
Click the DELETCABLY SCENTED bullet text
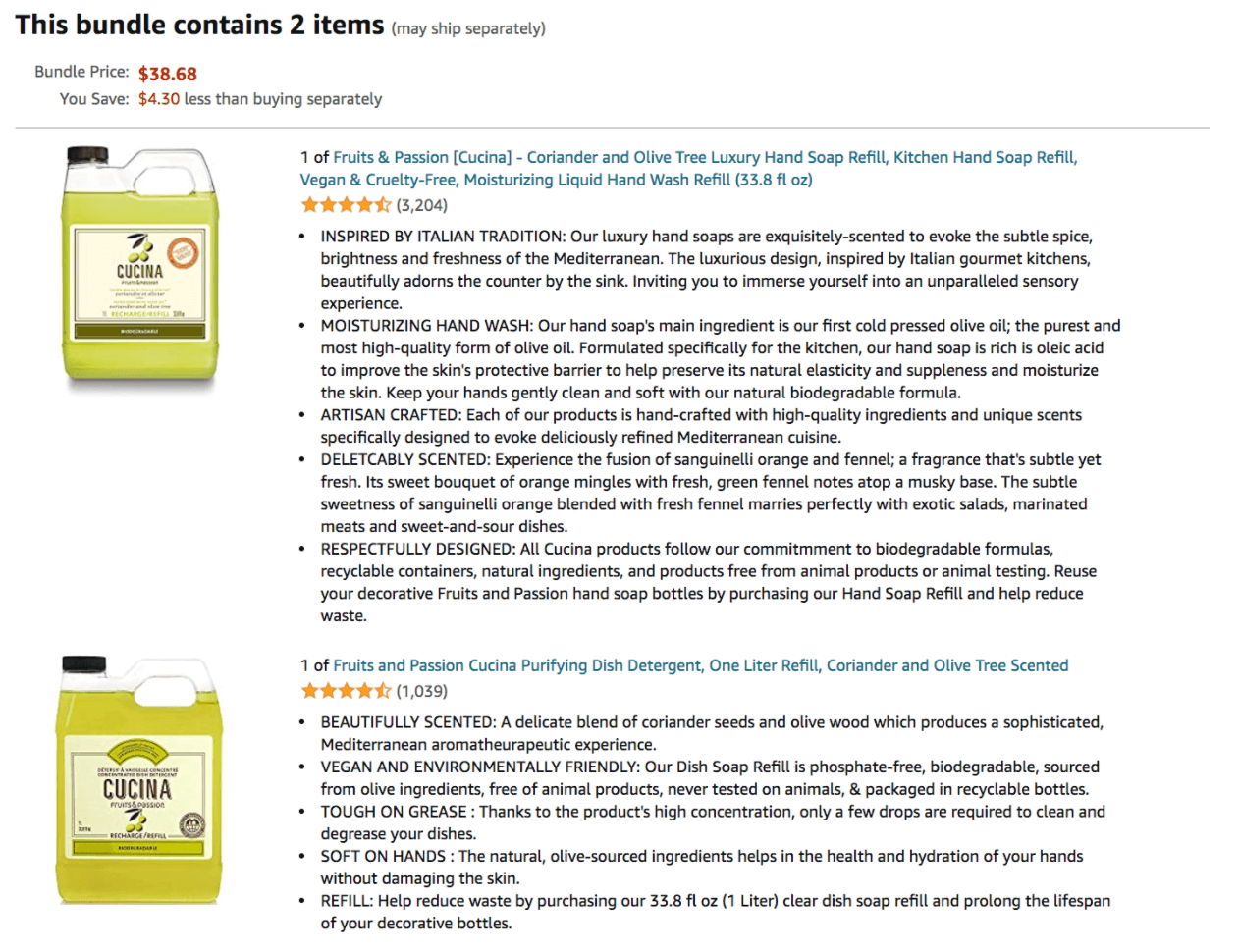coord(710,493)
